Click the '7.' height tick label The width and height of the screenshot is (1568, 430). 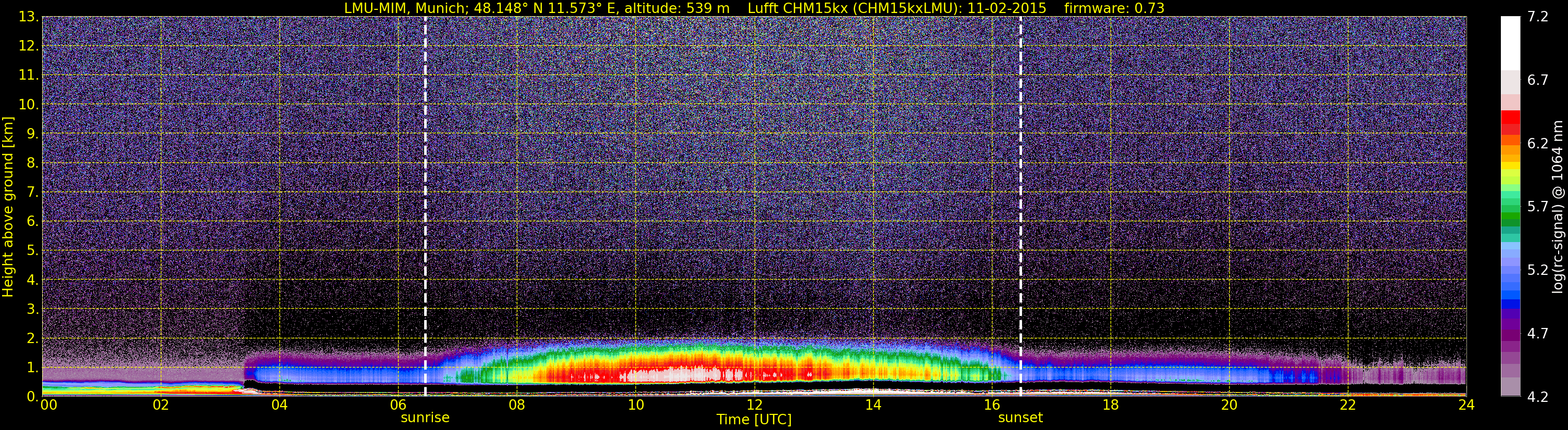tap(33, 192)
